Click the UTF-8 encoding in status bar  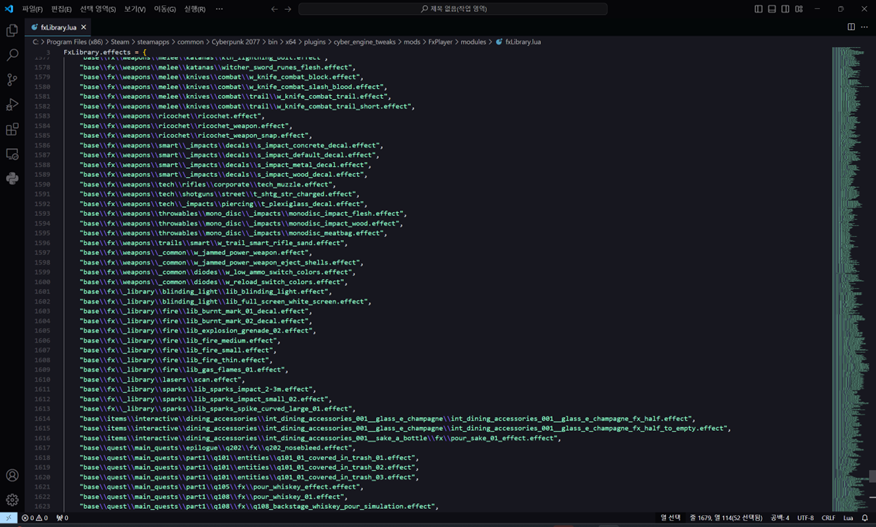pyautogui.click(x=805, y=518)
